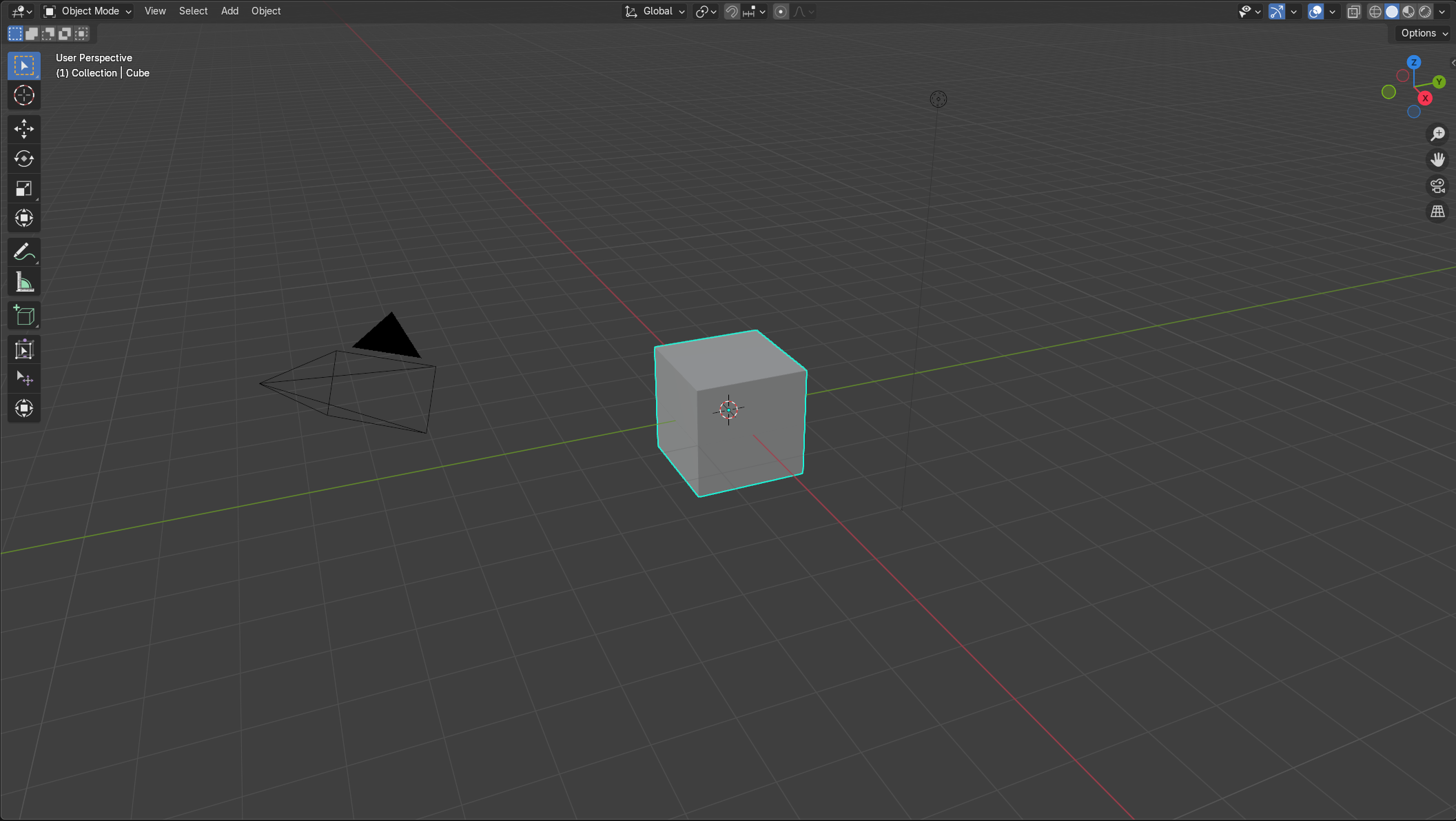1456x821 pixels.
Task: Click the bottom tool in left toolbar
Action: click(24, 408)
